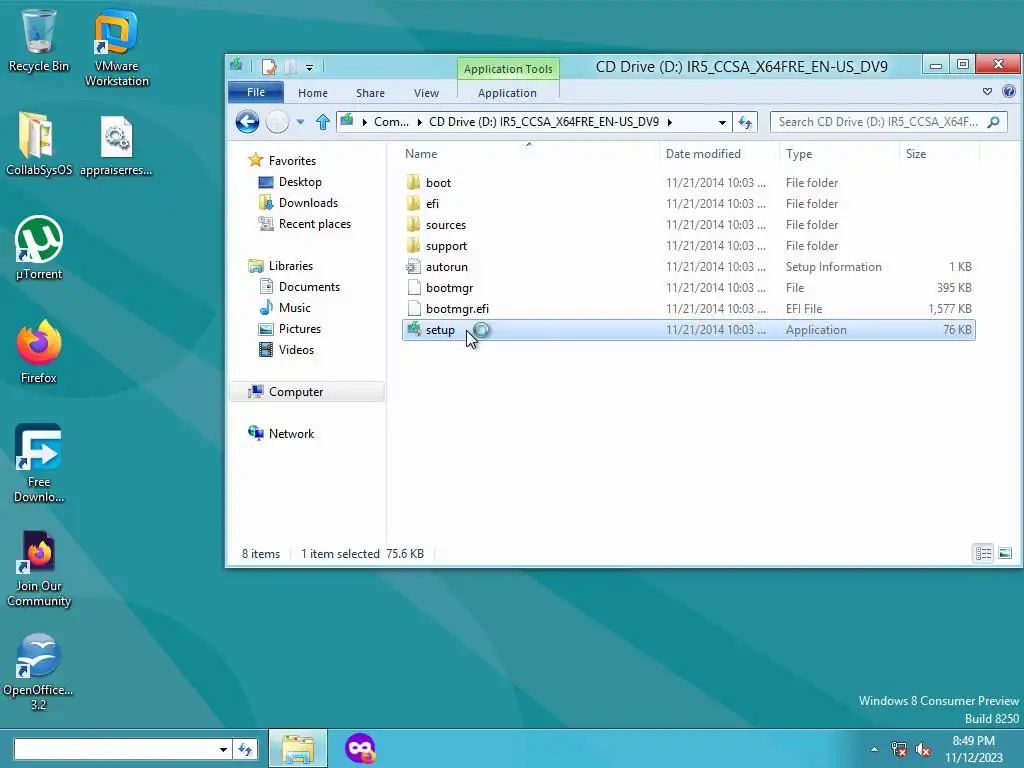
Task: Open the Recycle Bin desktop icon
Action: click(x=39, y=40)
